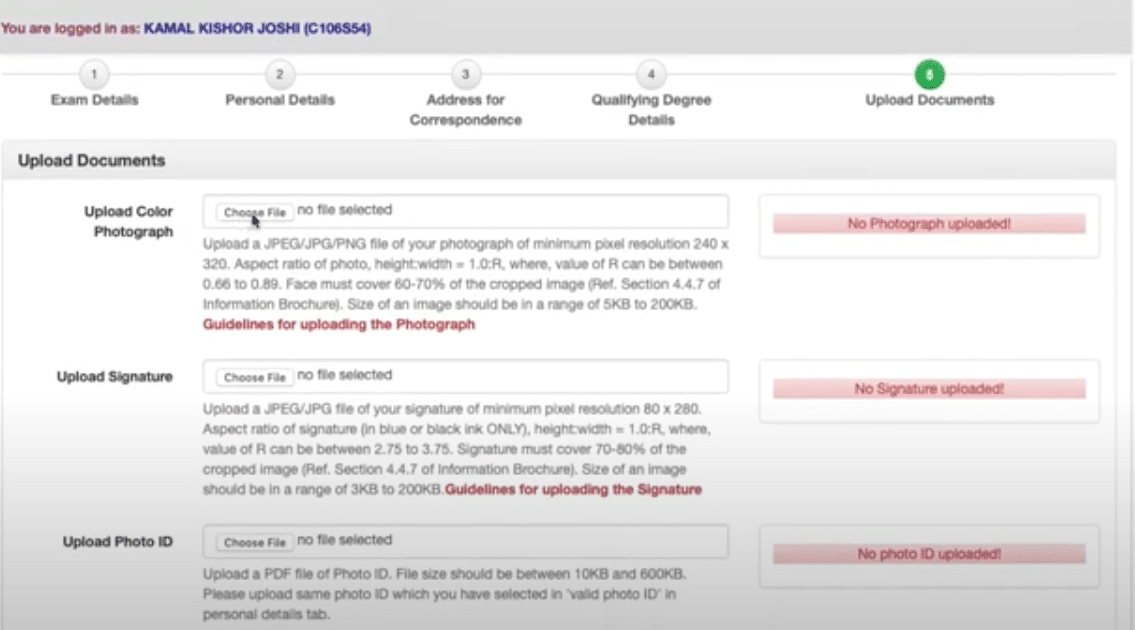The height and width of the screenshot is (630, 1135).
Task: Click the photograph file input field
Action: click(465, 211)
